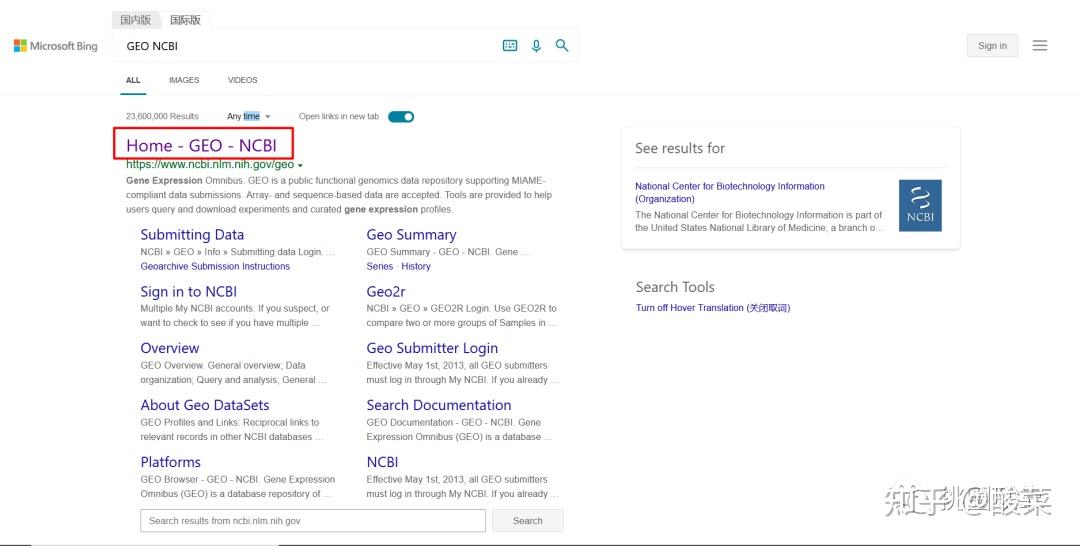Screen dimensions: 1080x546
Task: Open the About Geo DataSets sublink
Action: pyautogui.click(x=205, y=405)
